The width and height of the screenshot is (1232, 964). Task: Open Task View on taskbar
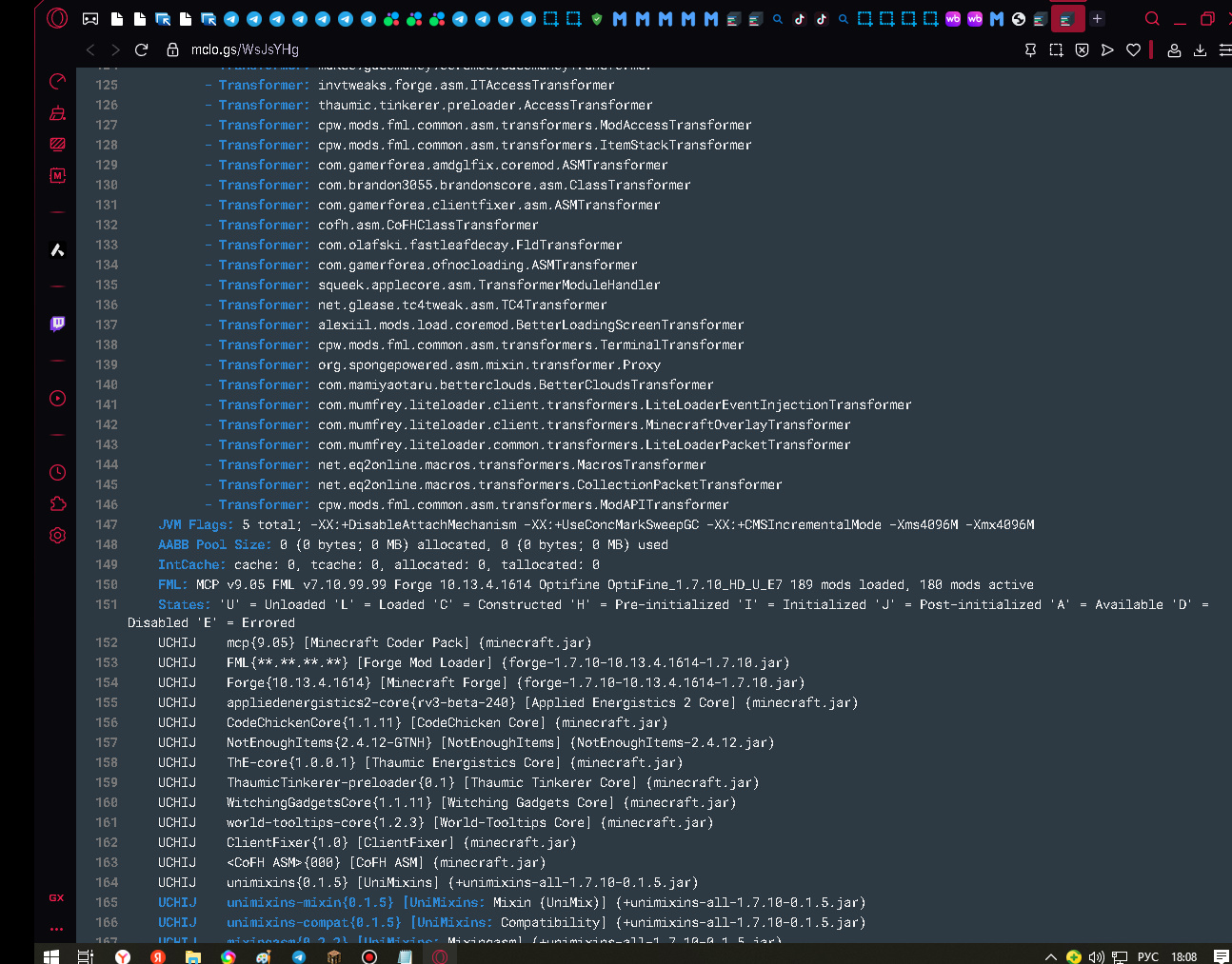85,956
